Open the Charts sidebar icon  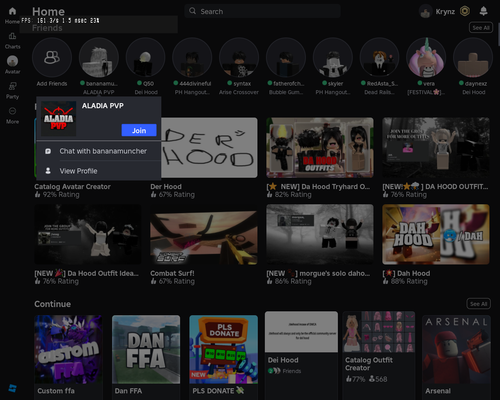click(12, 36)
